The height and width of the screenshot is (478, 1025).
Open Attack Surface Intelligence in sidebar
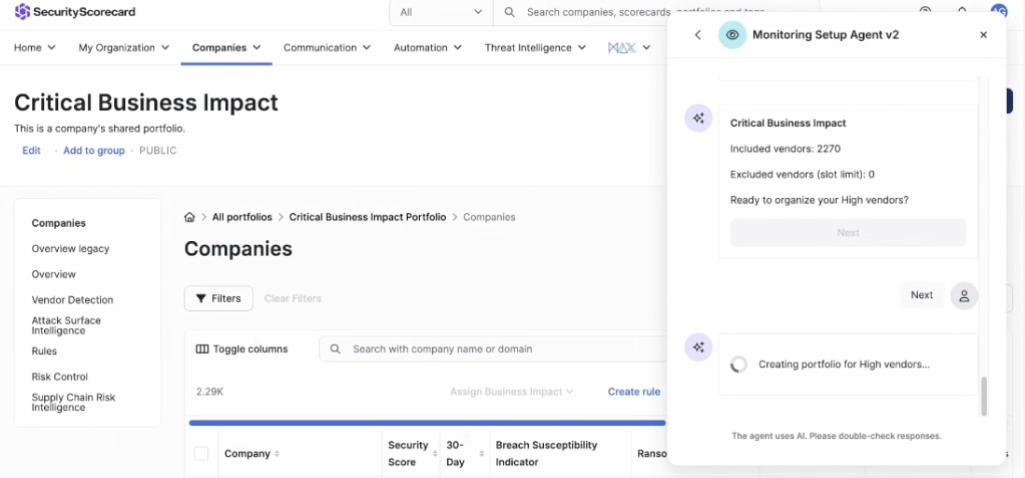click(66, 326)
